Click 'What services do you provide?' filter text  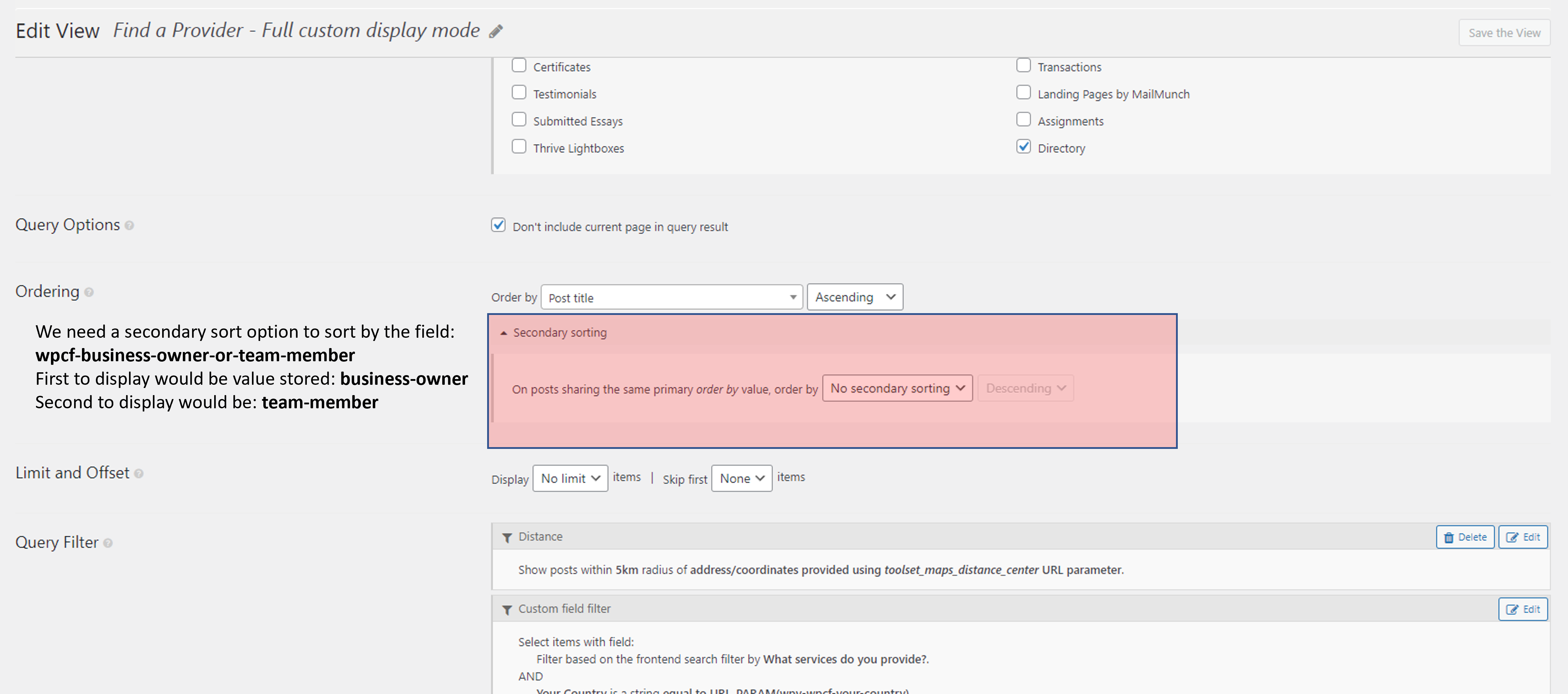tap(846, 659)
